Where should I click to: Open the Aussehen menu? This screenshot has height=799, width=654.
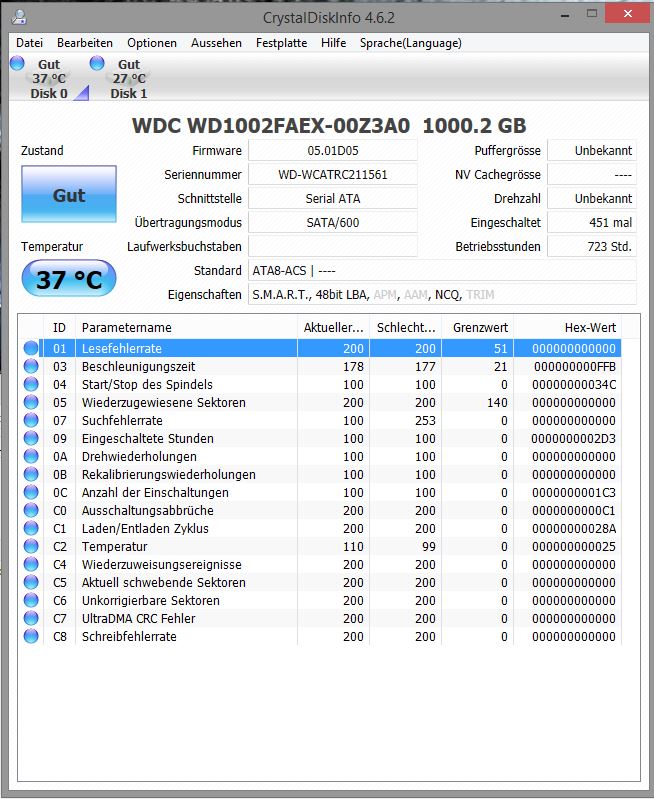(x=216, y=43)
